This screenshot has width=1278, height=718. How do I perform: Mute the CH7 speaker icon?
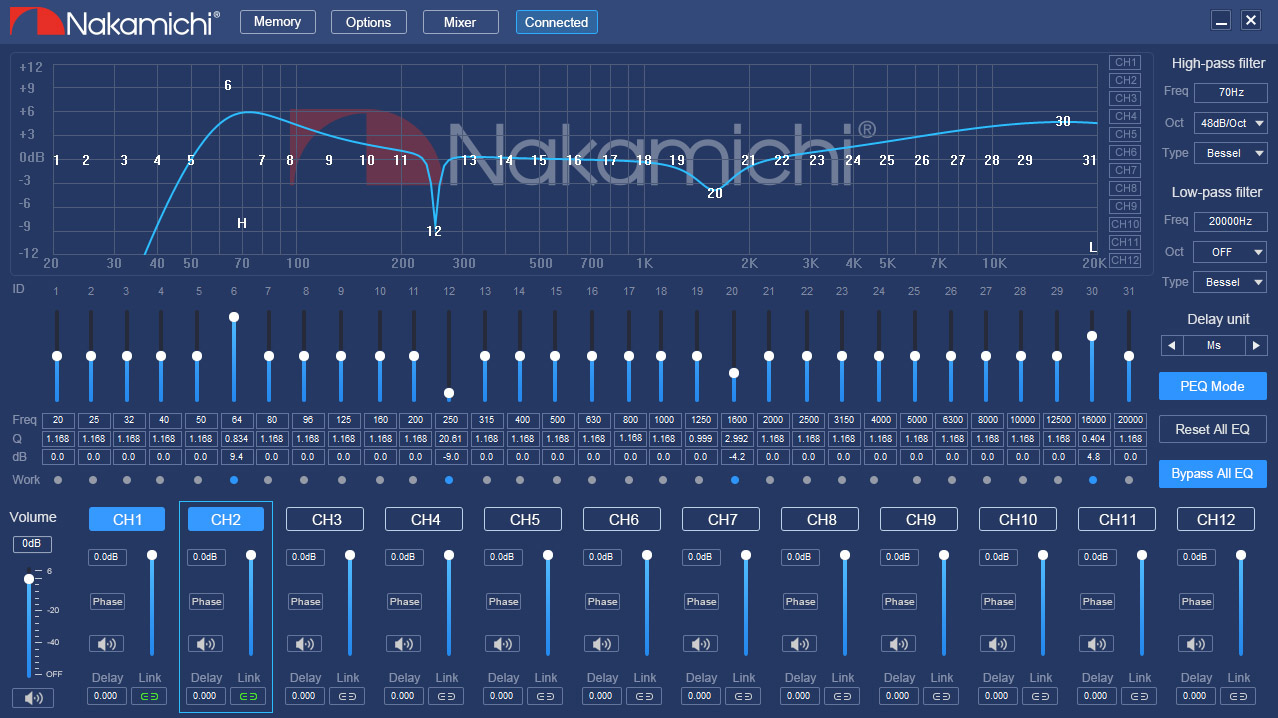pos(701,644)
